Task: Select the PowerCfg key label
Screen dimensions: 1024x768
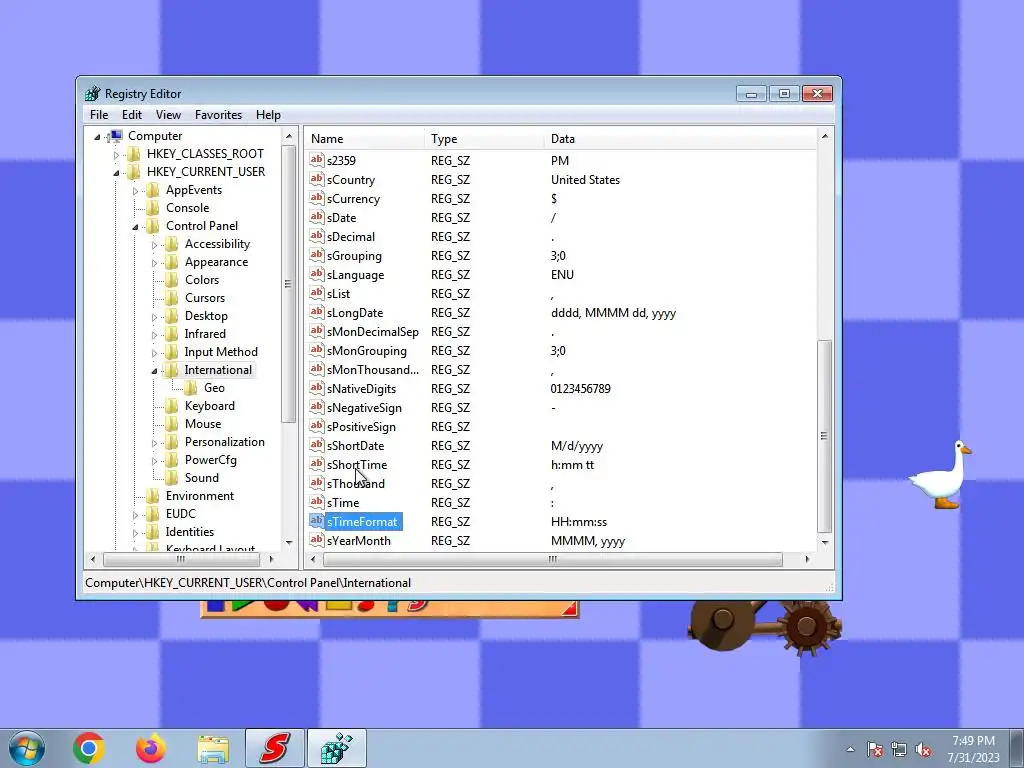Action: (x=211, y=460)
